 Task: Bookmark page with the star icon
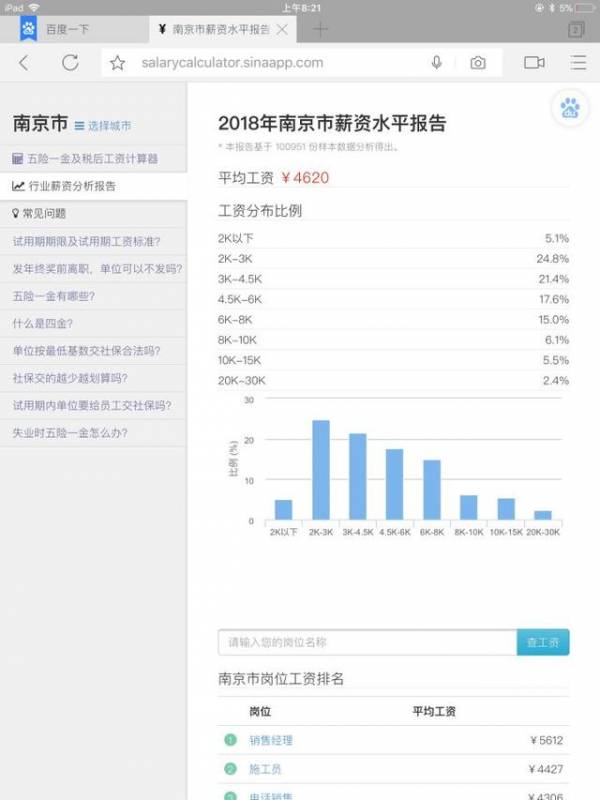118,63
